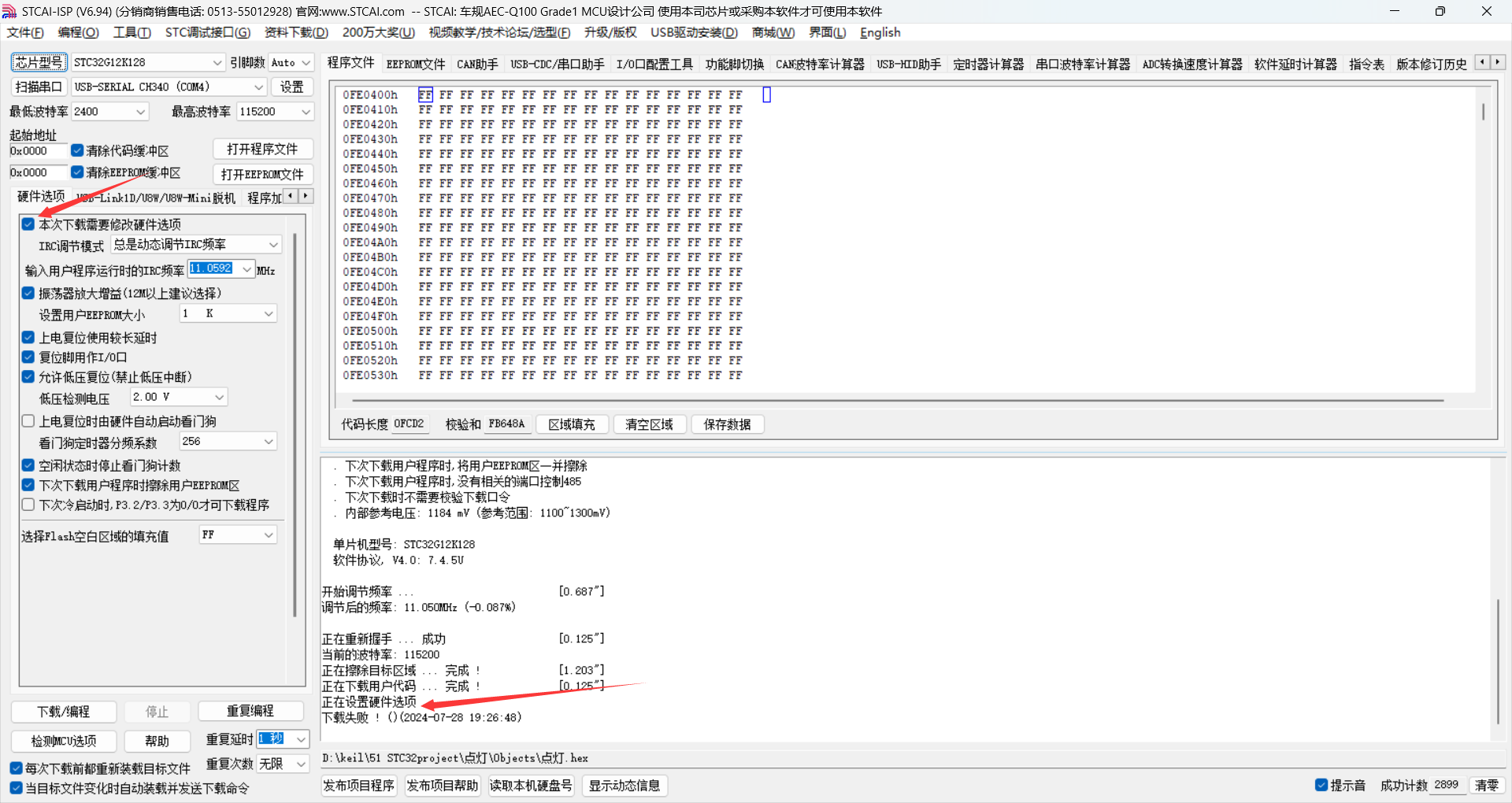1512x803 pixels.
Task: Click the hardware options panel vertical scrollbar
Action: point(295,425)
